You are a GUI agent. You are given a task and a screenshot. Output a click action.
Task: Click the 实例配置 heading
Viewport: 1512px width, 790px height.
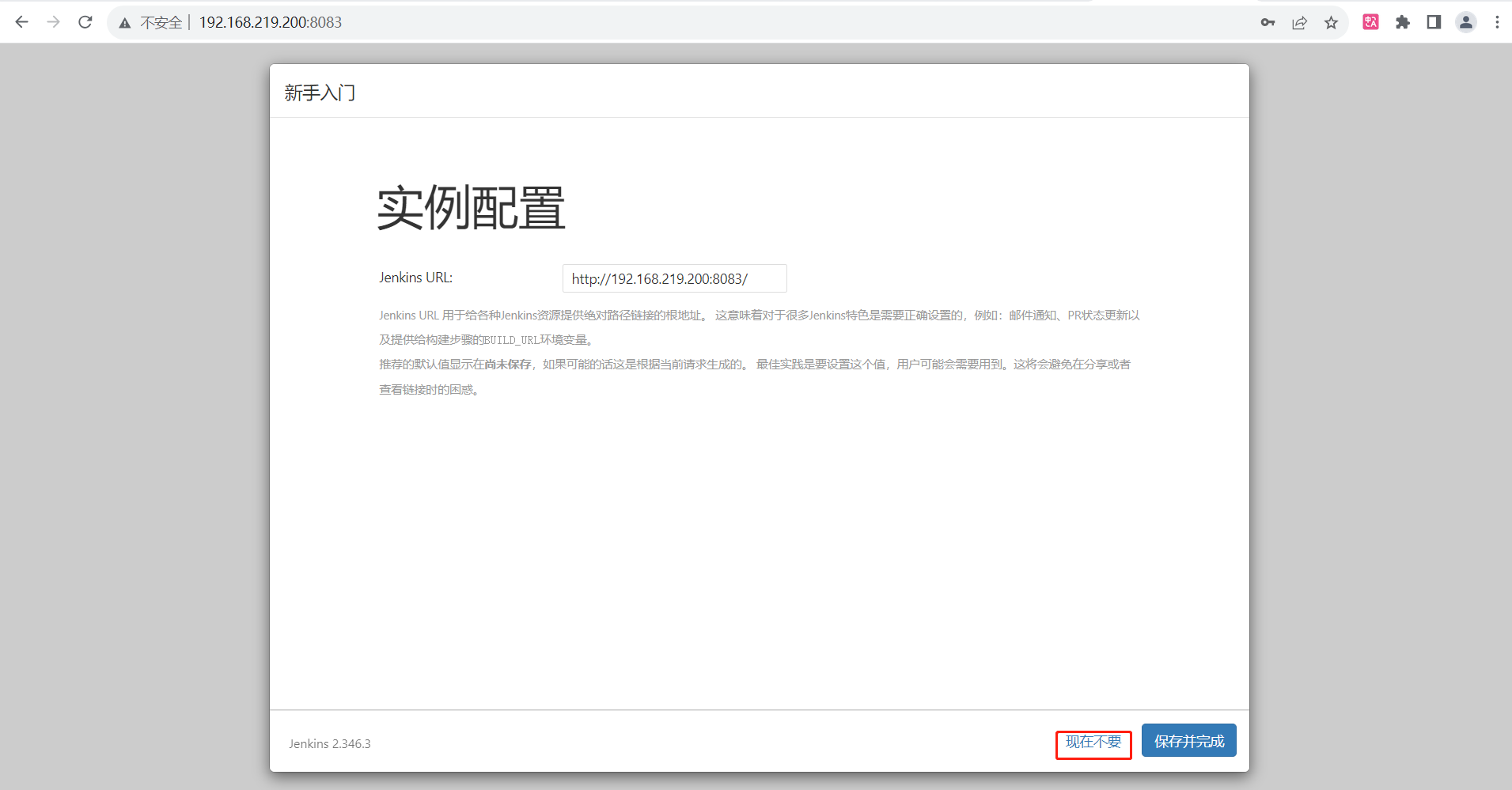472,208
